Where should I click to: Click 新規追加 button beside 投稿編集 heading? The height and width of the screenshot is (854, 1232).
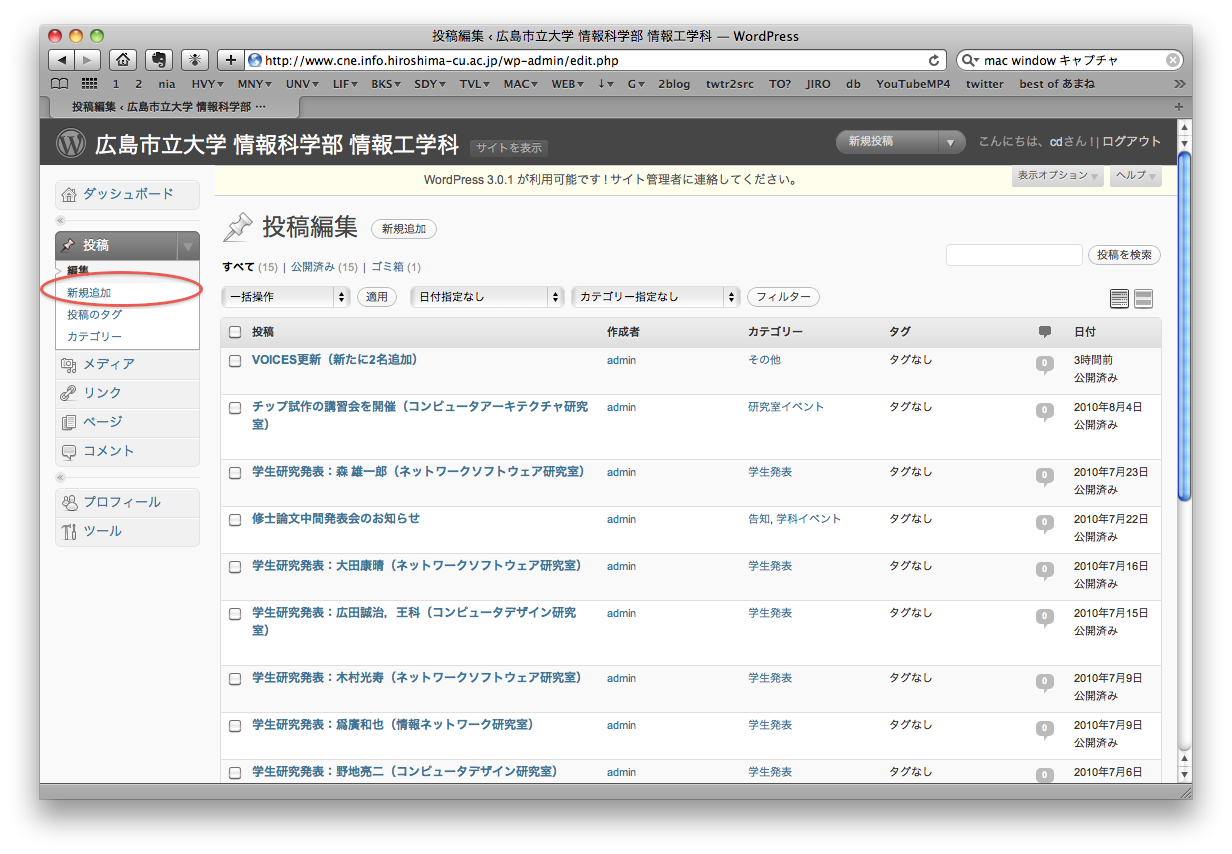coord(404,229)
